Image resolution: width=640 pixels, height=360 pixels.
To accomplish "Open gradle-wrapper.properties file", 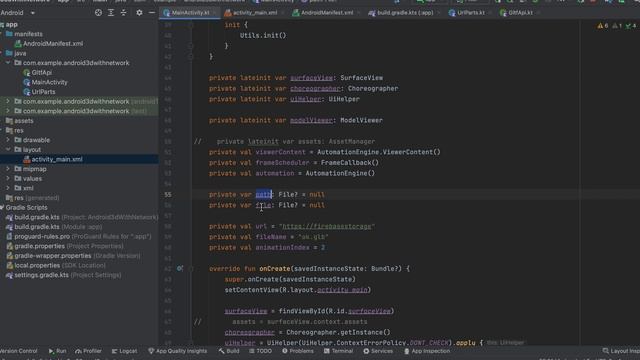I will point(73,256).
